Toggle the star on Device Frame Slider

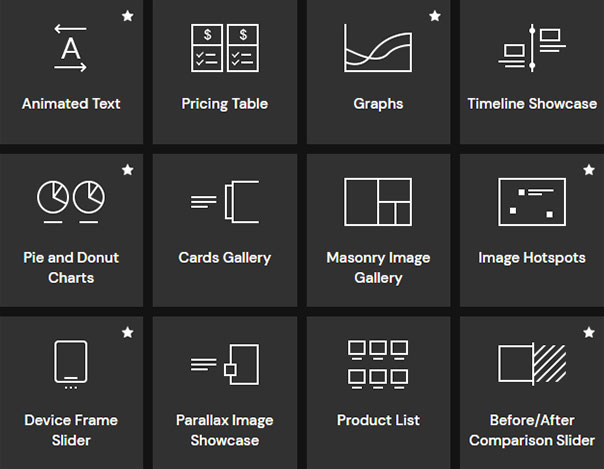click(x=127, y=332)
